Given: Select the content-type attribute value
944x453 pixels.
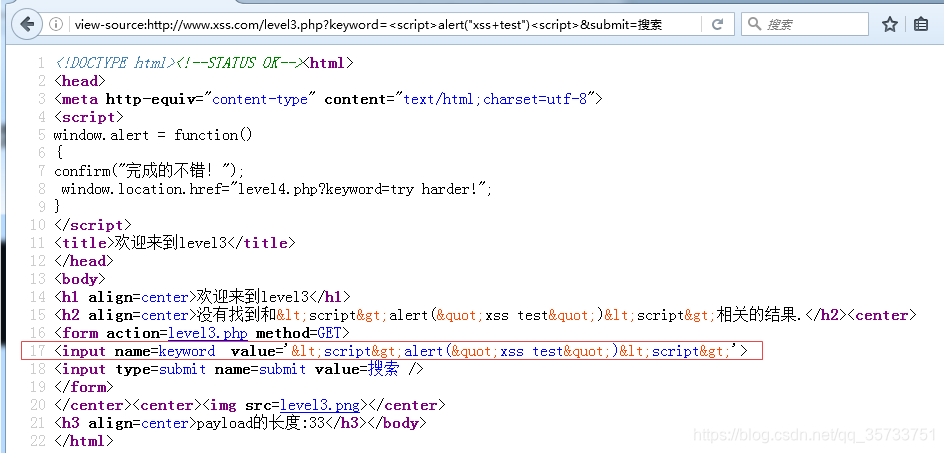Looking at the screenshot, I should tap(260, 99).
